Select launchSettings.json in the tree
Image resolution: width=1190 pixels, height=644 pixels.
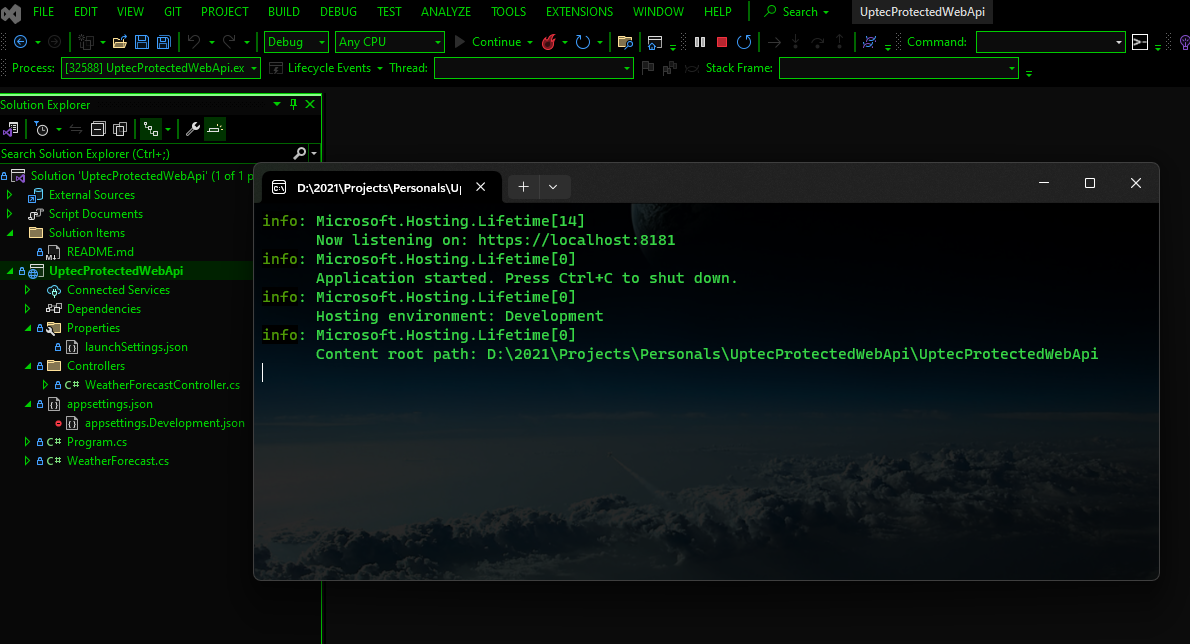point(136,347)
